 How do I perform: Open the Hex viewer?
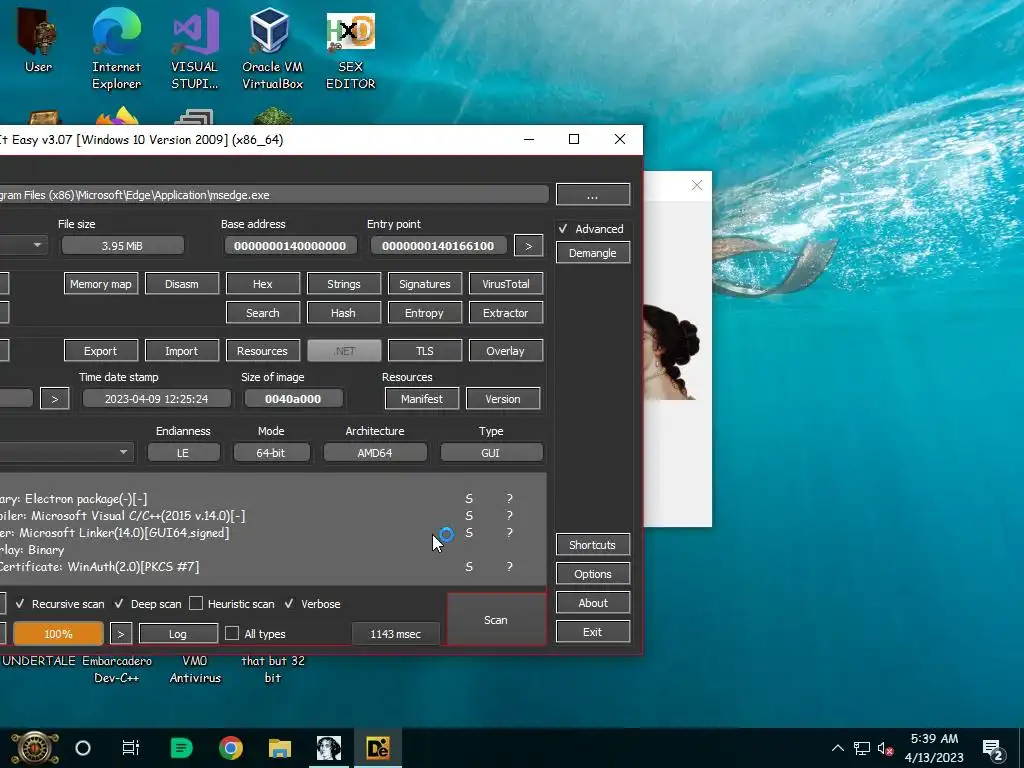[263, 284]
